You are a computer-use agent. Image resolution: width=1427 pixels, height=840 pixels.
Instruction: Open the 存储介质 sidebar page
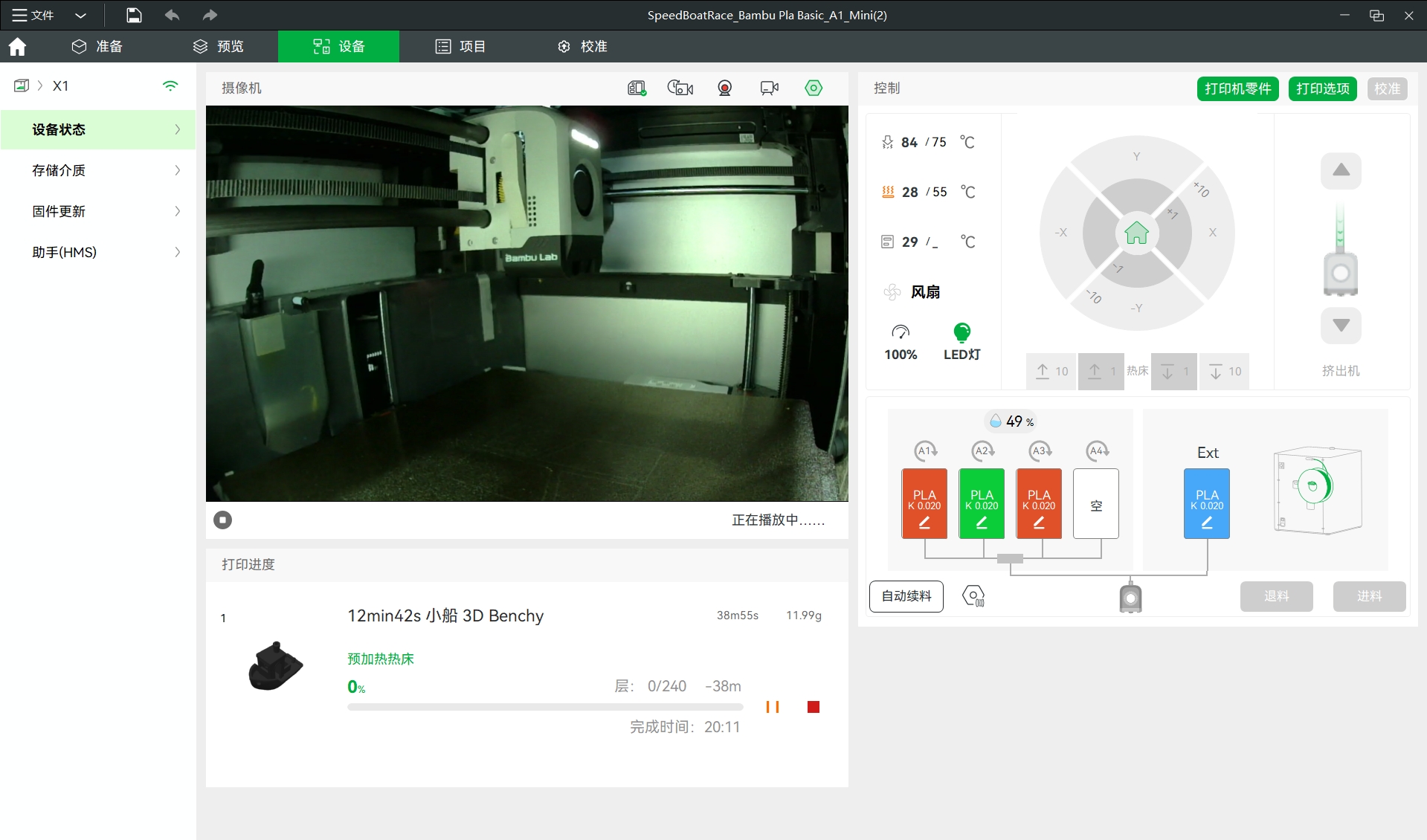[98, 170]
